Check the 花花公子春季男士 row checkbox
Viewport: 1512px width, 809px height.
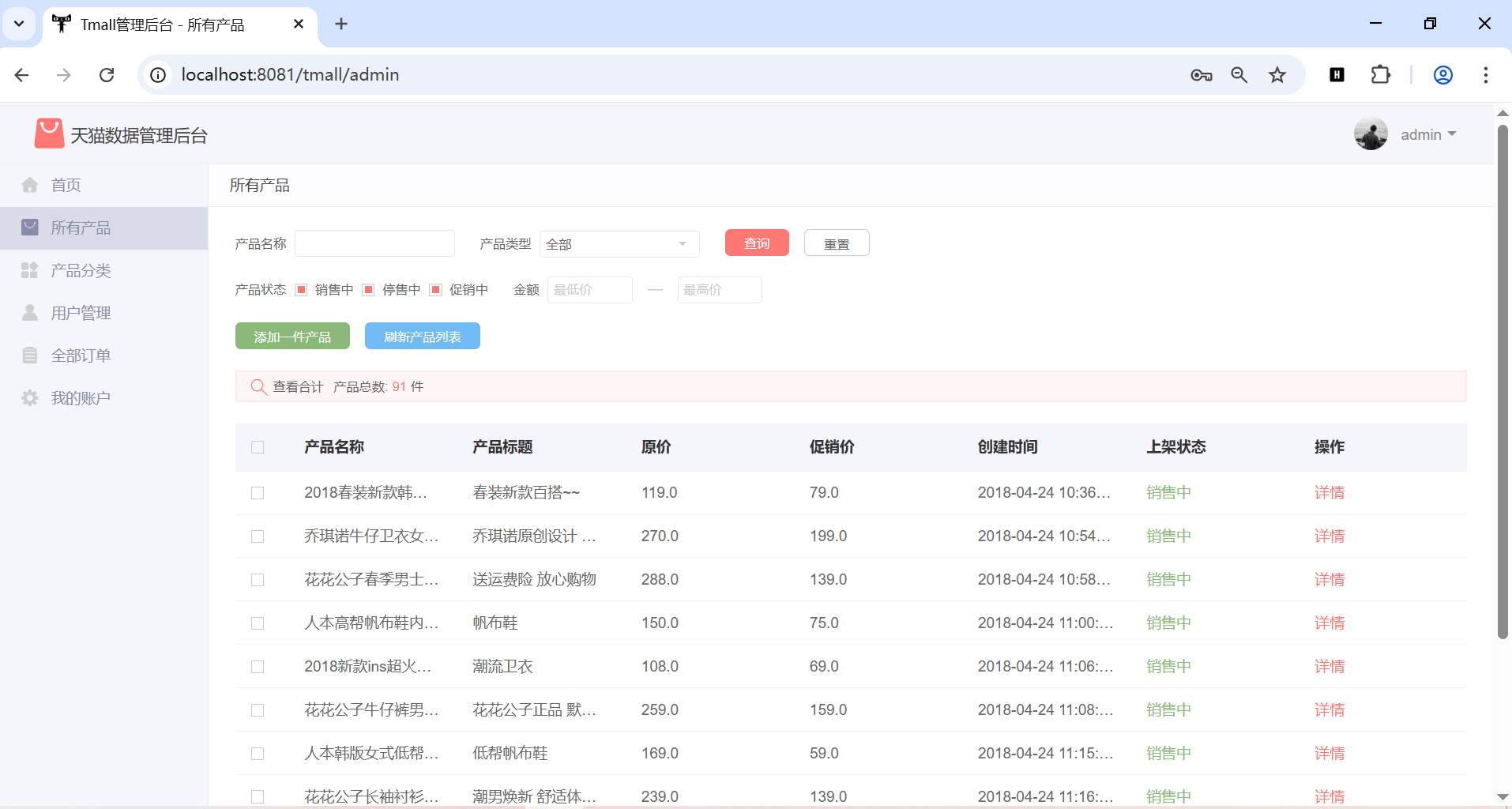258,580
